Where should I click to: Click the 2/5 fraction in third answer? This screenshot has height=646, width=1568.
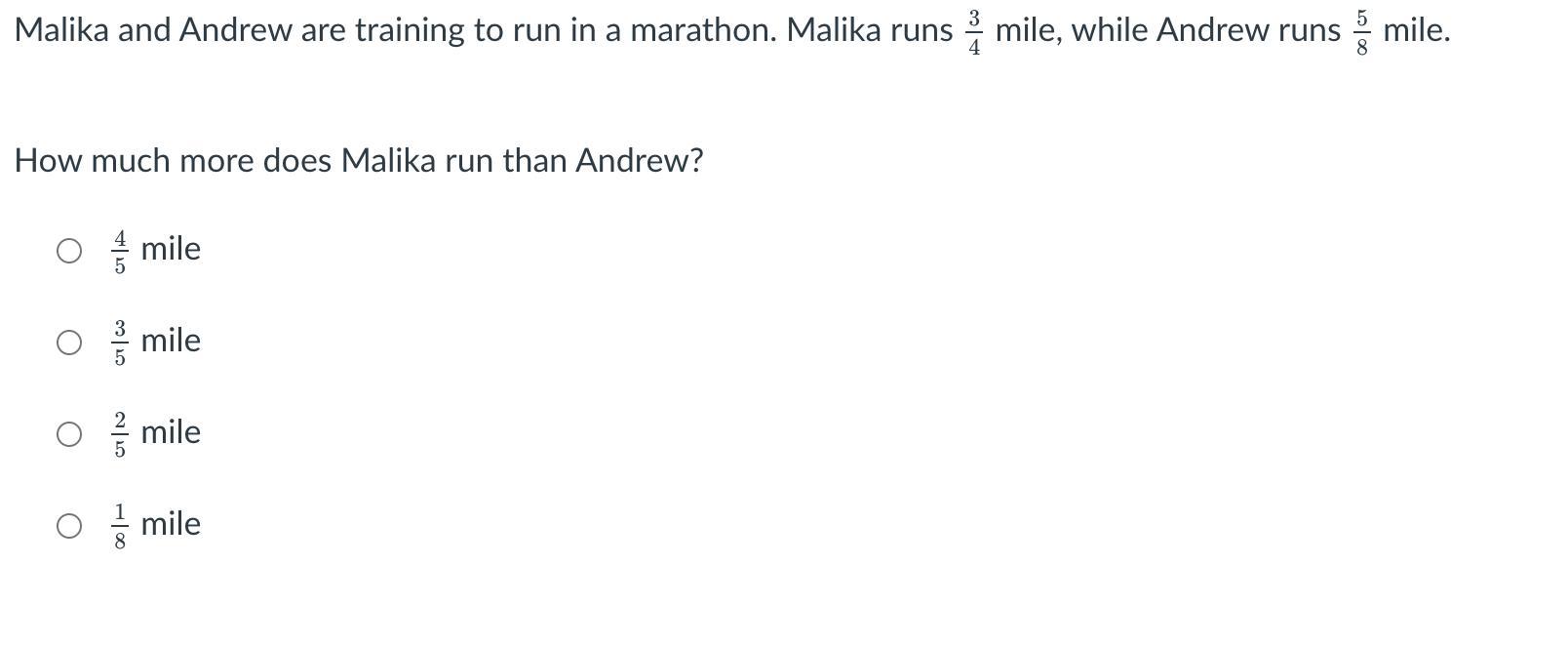tap(120, 435)
